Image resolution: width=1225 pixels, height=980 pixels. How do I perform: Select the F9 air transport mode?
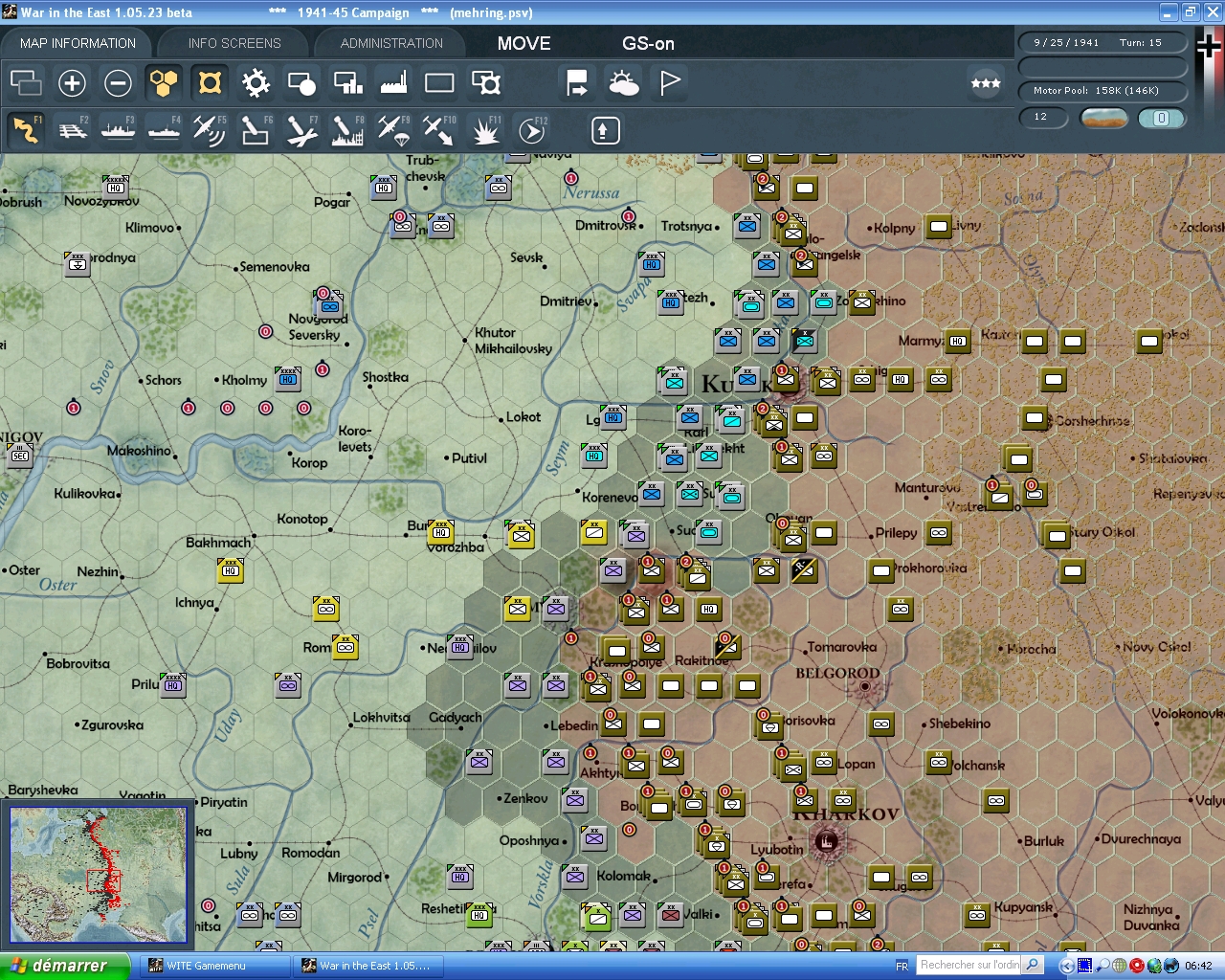click(x=393, y=130)
